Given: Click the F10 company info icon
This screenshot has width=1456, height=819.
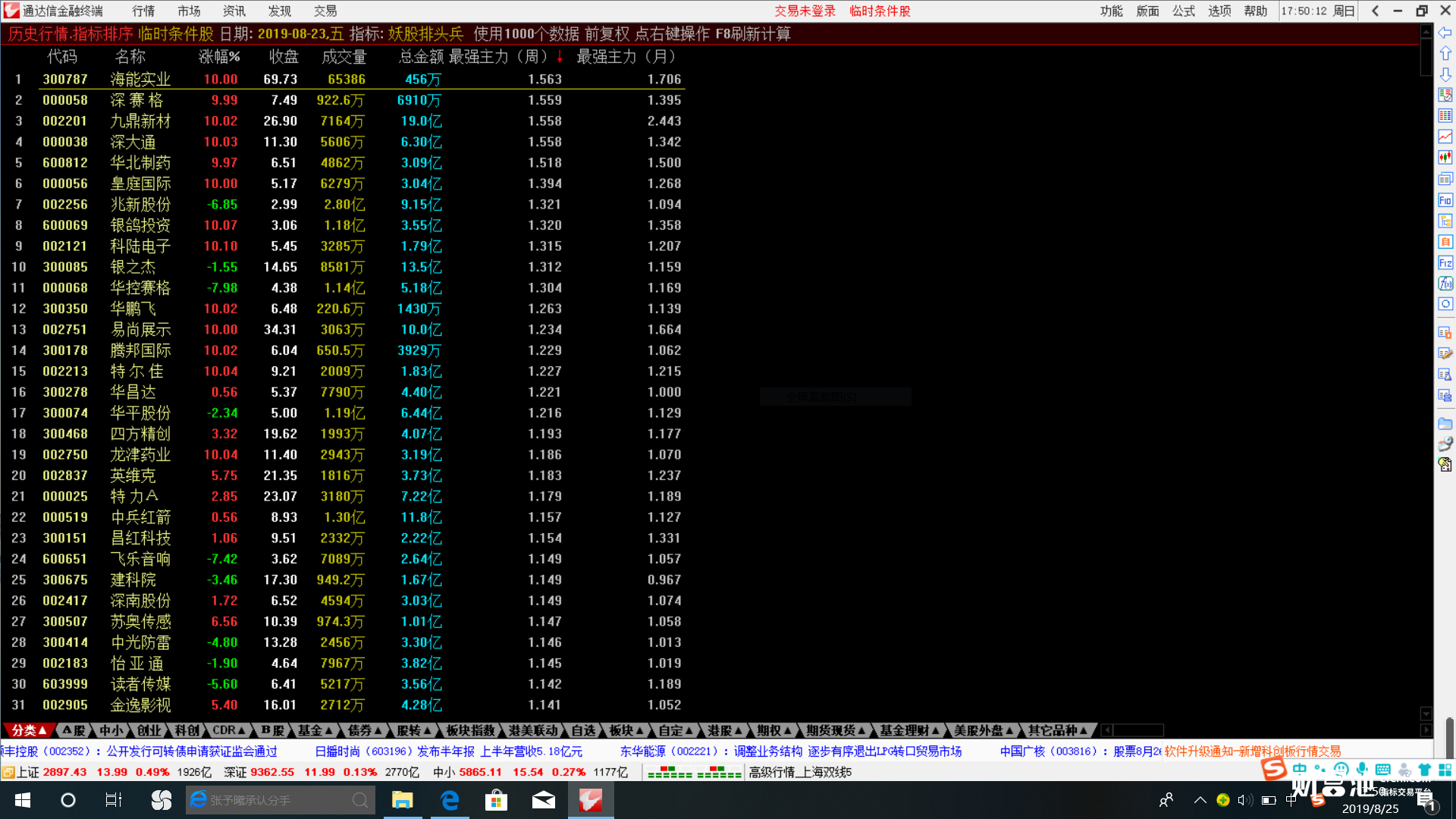Looking at the screenshot, I should (x=1445, y=200).
